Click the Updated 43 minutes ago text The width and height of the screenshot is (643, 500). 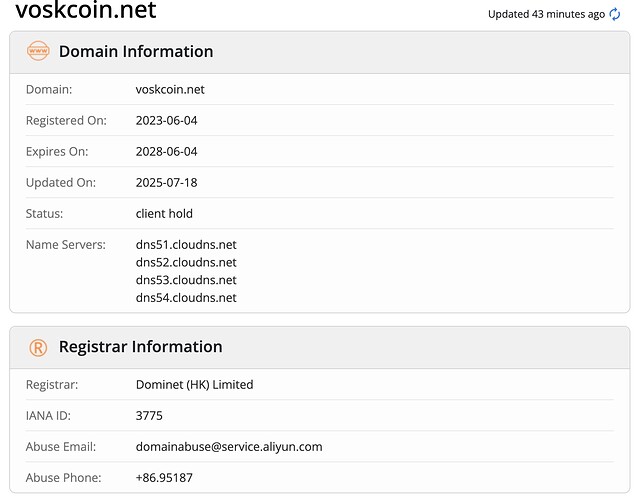[546, 14]
